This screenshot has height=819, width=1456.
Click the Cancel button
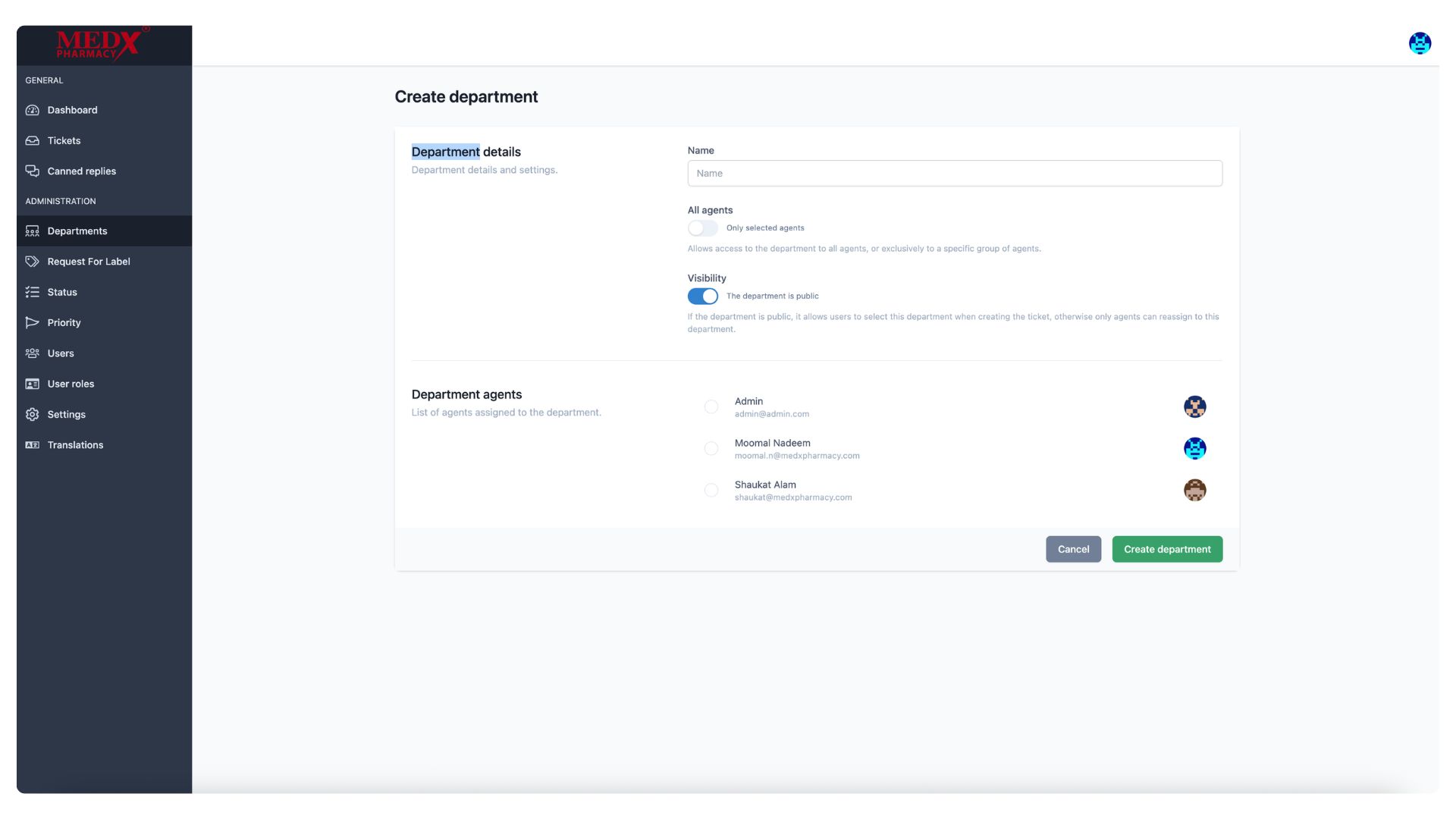(1073, 549)
